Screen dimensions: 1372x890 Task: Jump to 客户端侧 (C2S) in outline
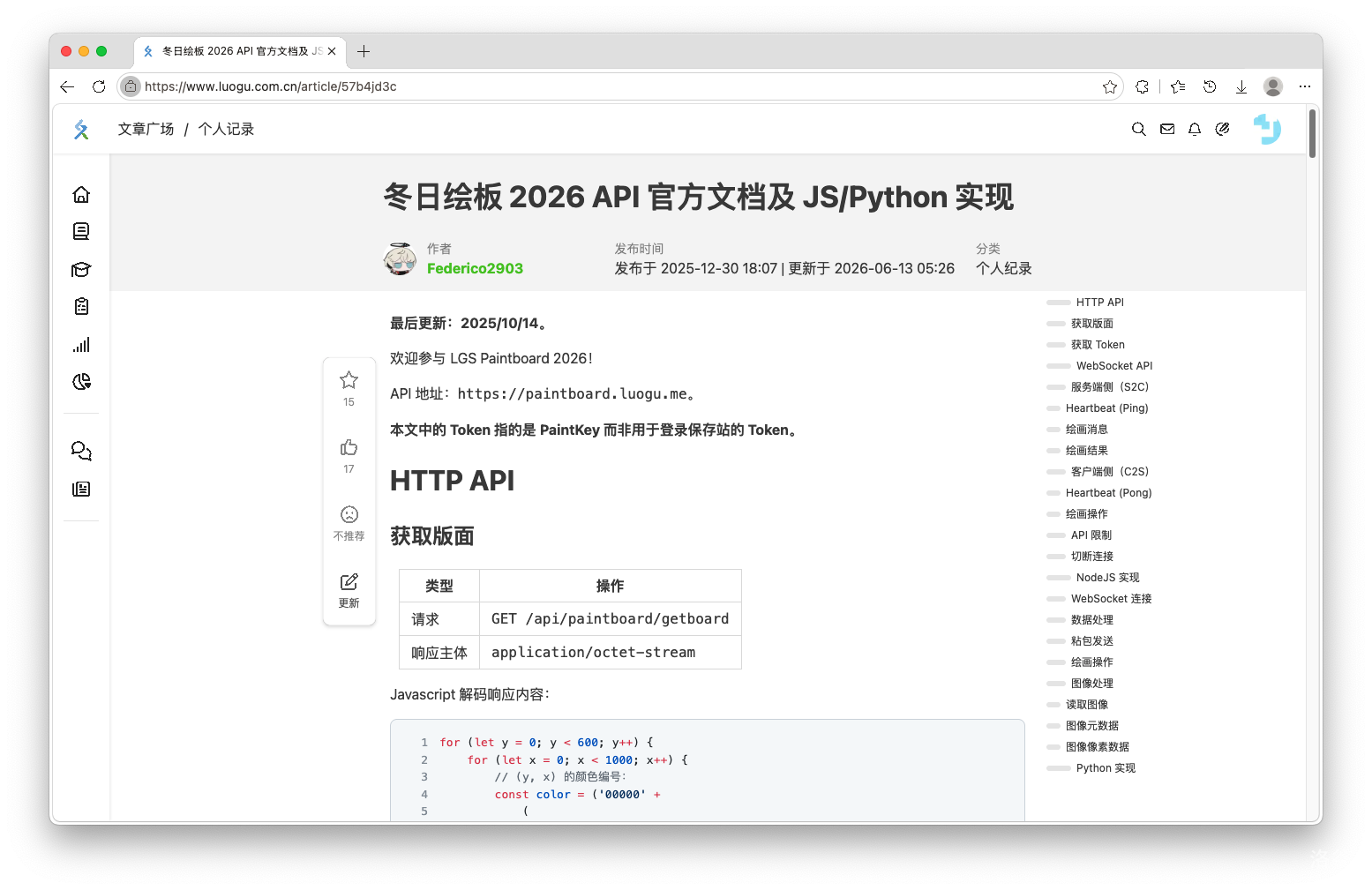(1110, 472)
